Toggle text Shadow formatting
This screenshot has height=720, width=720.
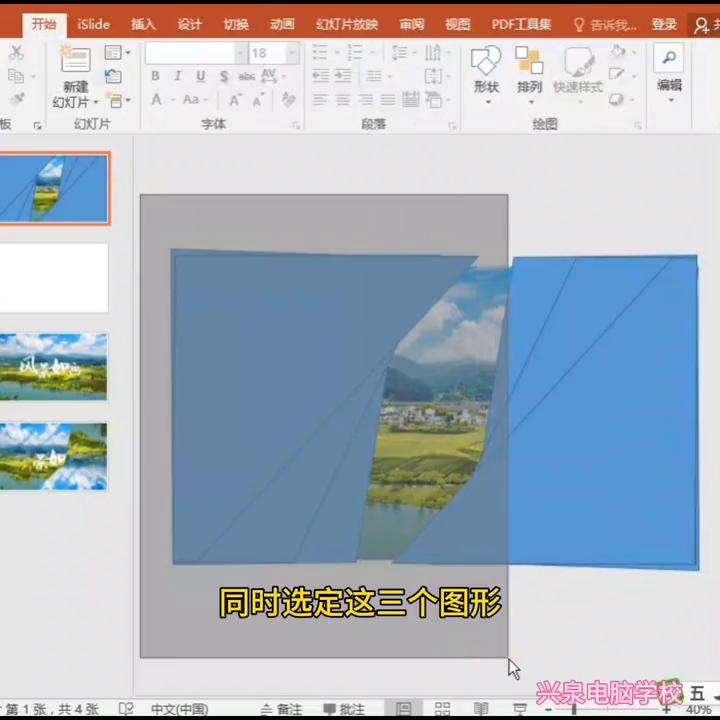coord(224,76)
